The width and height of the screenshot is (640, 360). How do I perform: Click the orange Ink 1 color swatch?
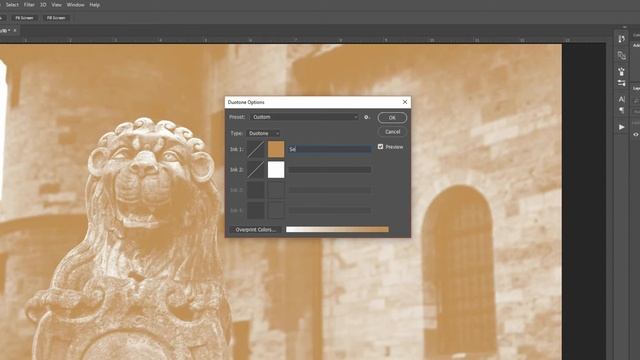click(276, 149)
